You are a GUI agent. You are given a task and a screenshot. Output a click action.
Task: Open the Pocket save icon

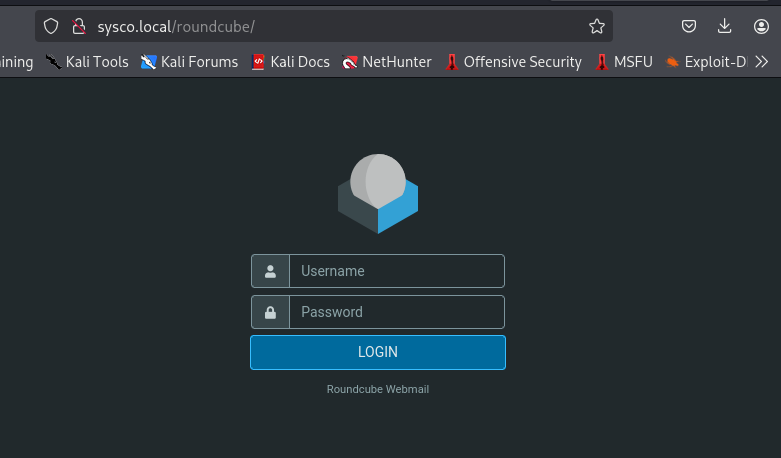point(689,26)
